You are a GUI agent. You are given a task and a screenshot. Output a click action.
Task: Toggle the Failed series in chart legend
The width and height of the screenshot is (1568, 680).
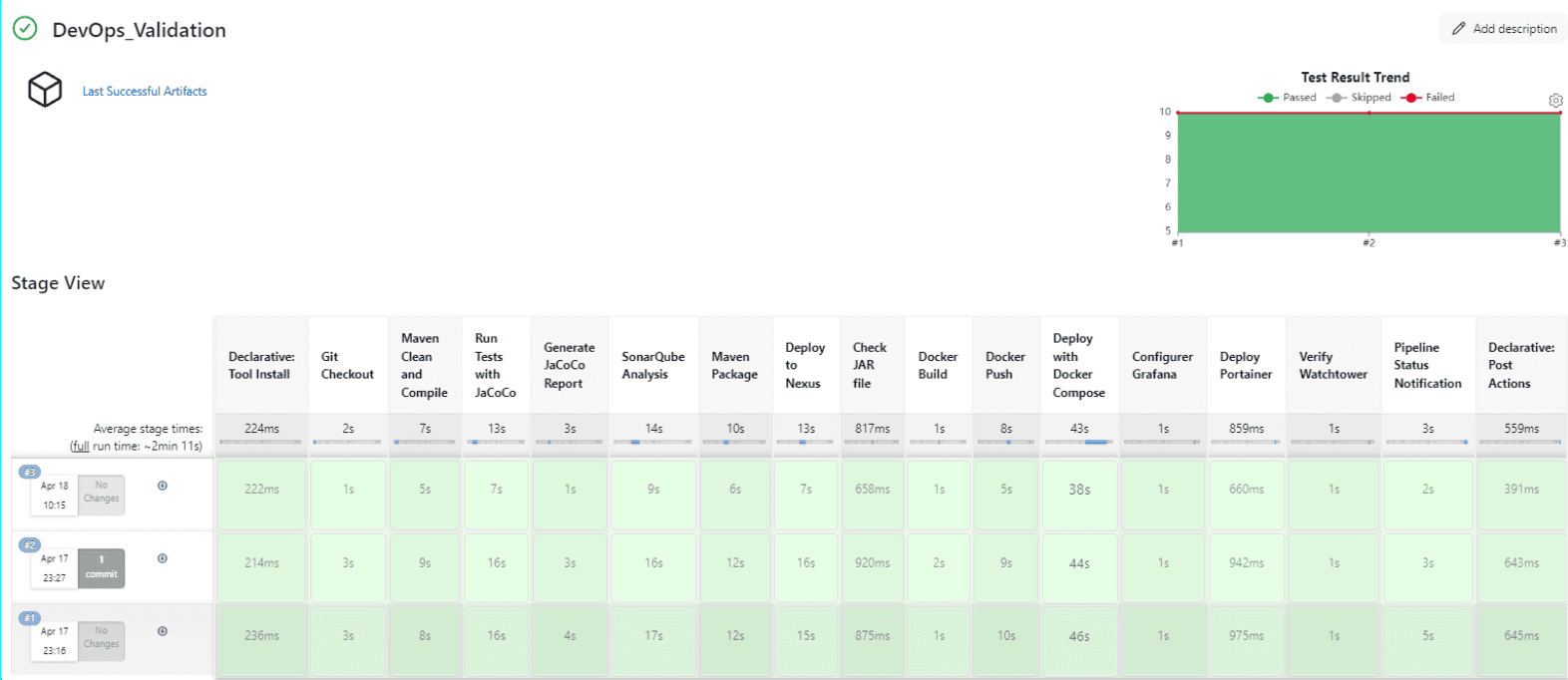[x=1428, y=98]
